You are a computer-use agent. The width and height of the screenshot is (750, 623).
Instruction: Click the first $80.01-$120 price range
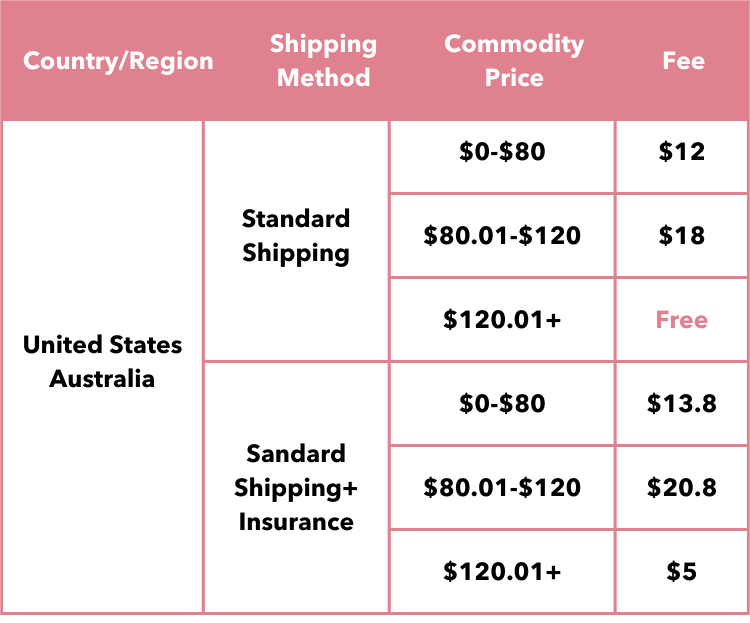click(502, 235)
